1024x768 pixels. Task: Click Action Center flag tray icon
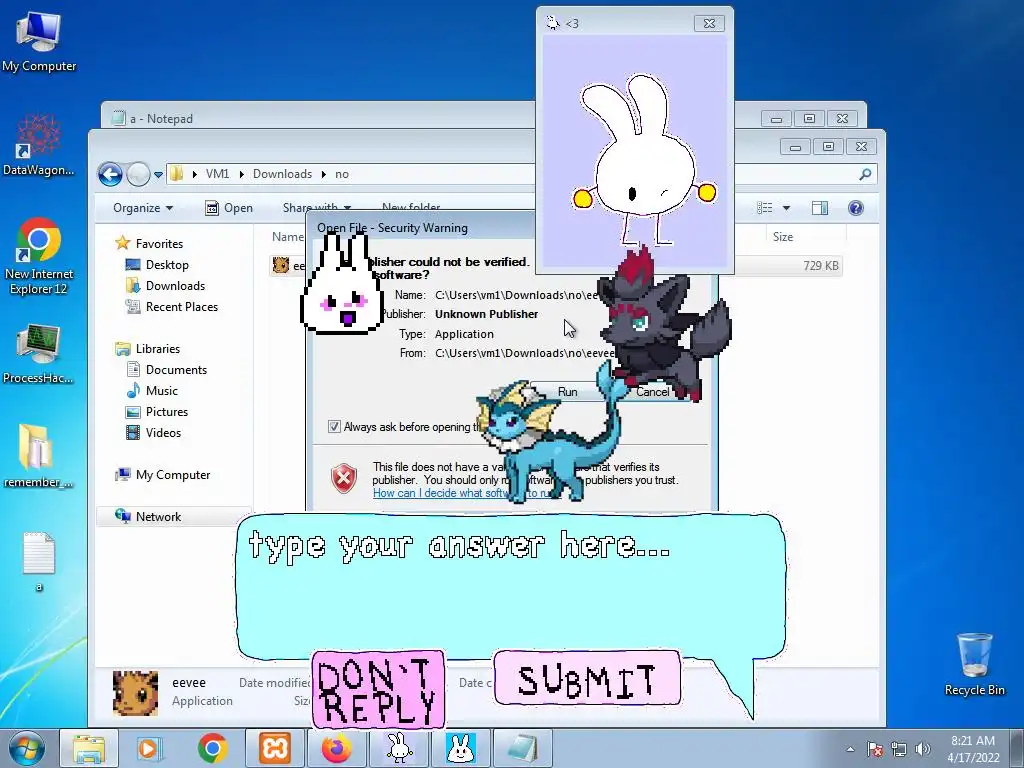[x=875, y=749]
